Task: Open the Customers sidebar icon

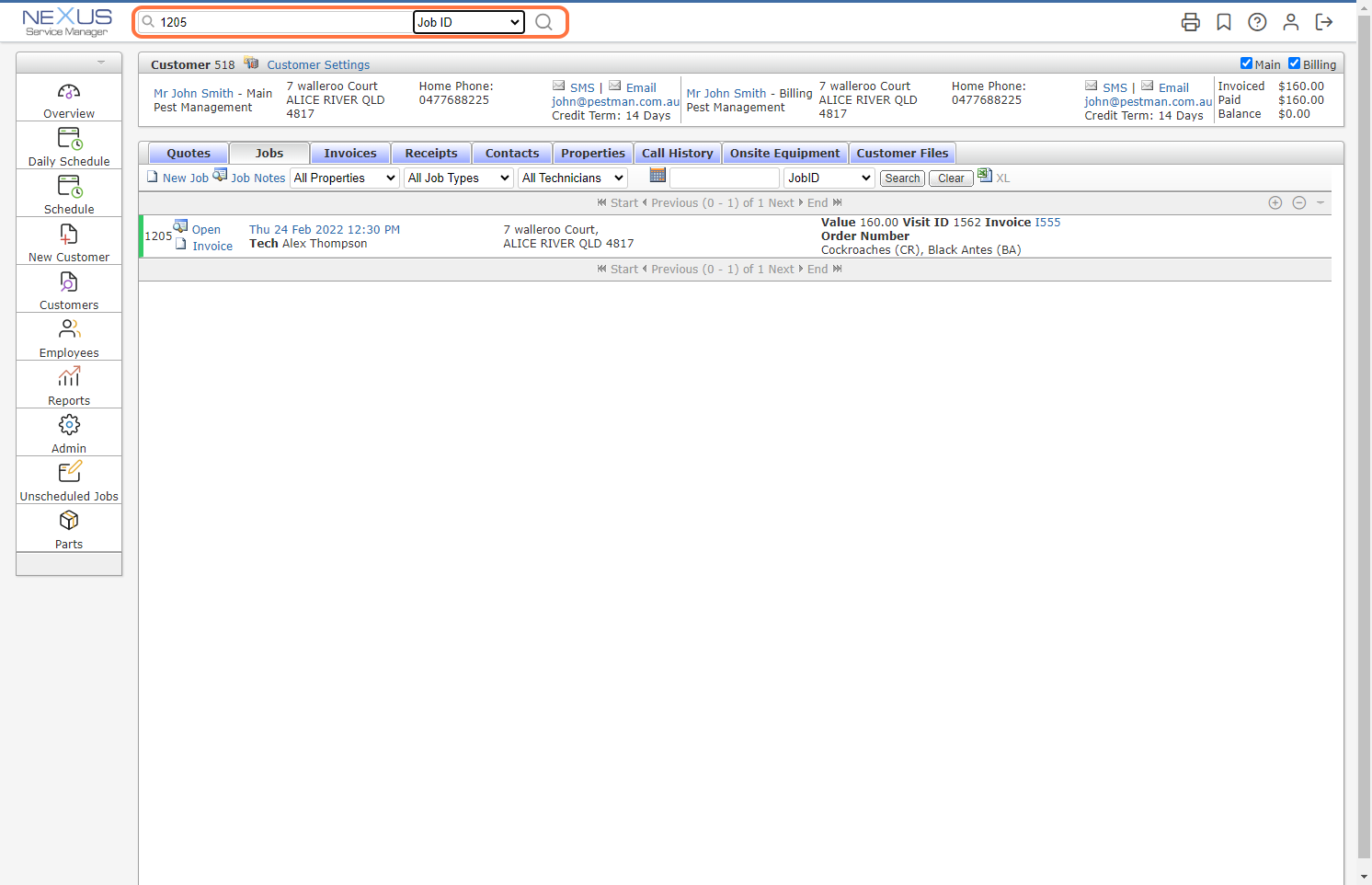Action: click(x=69, y=282)
